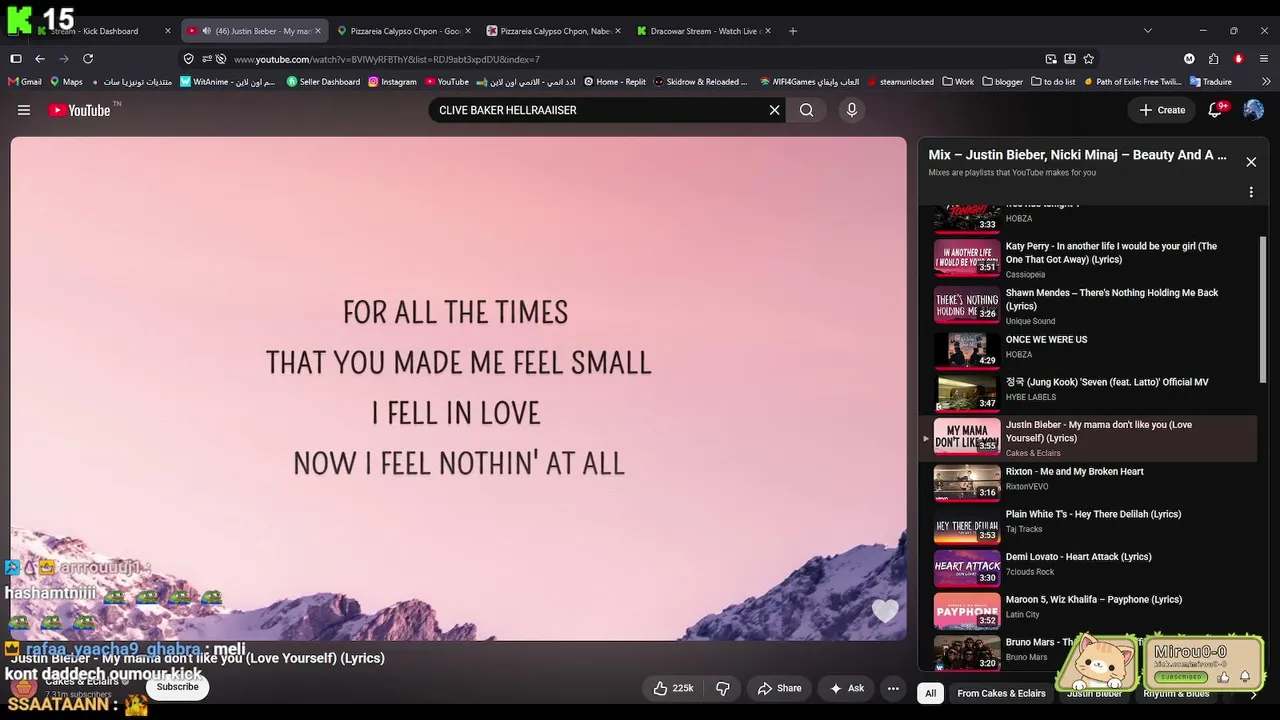Click the address bar URL
The image size is (1280, 720).
(387, 60)
